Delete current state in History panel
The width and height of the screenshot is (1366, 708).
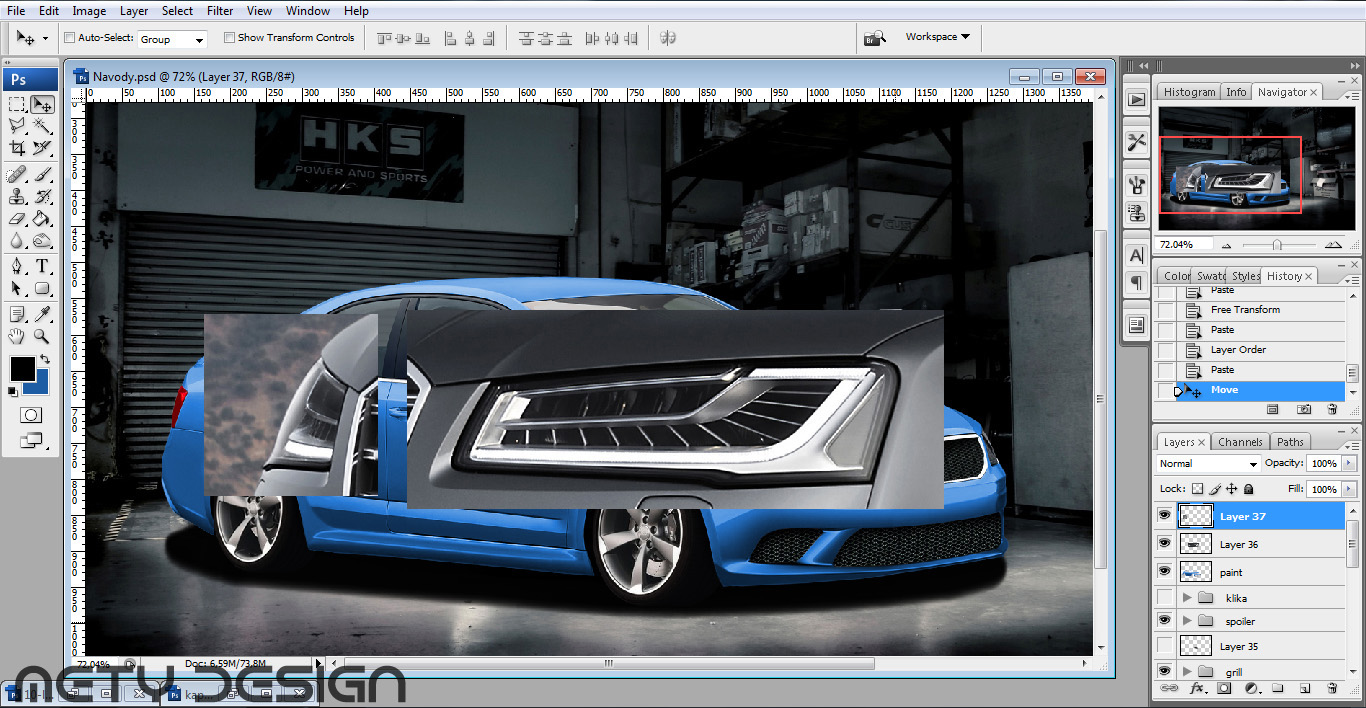(x=1331, y=409)
